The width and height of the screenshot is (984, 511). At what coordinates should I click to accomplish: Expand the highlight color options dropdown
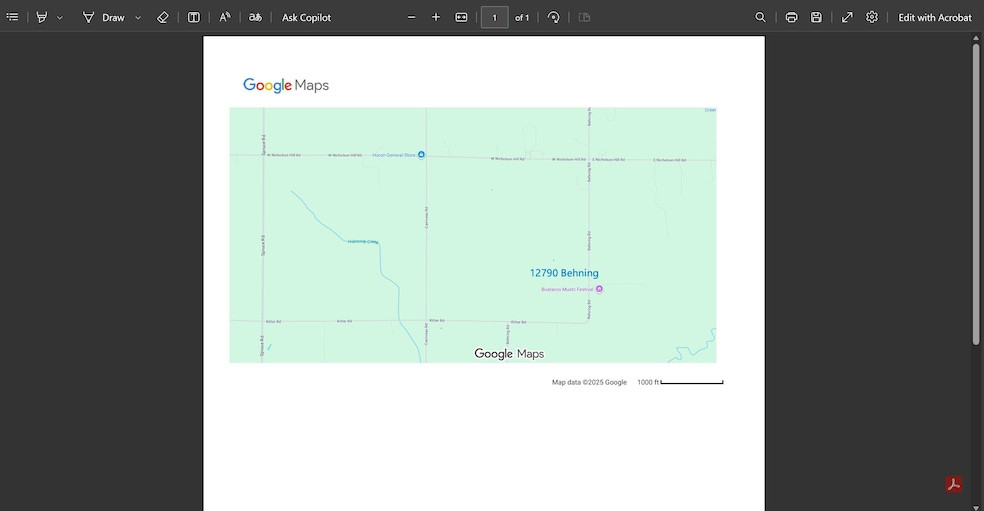coord(60,17)
